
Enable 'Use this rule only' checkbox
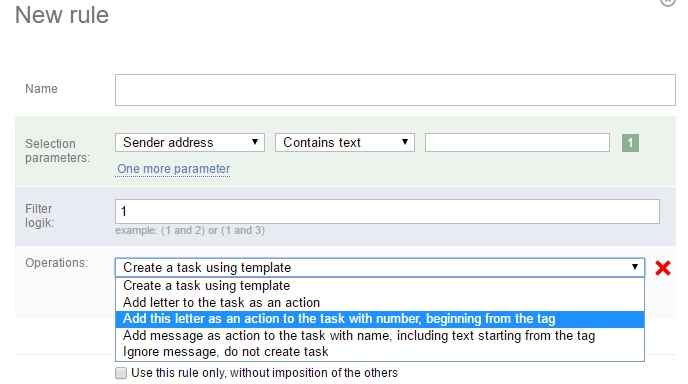point(121,373)
